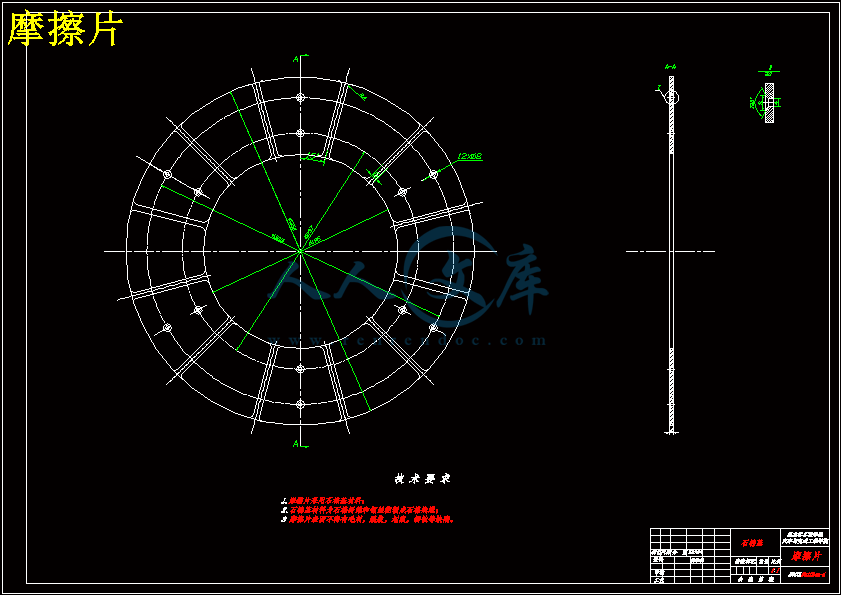Click the detail circle on the section view

(672, 97)
